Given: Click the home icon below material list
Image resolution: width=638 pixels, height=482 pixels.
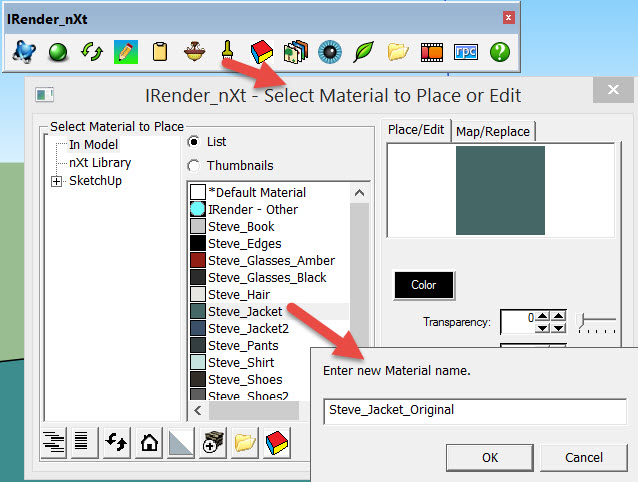Looking at the screenshot, I should tap(149, 444).
